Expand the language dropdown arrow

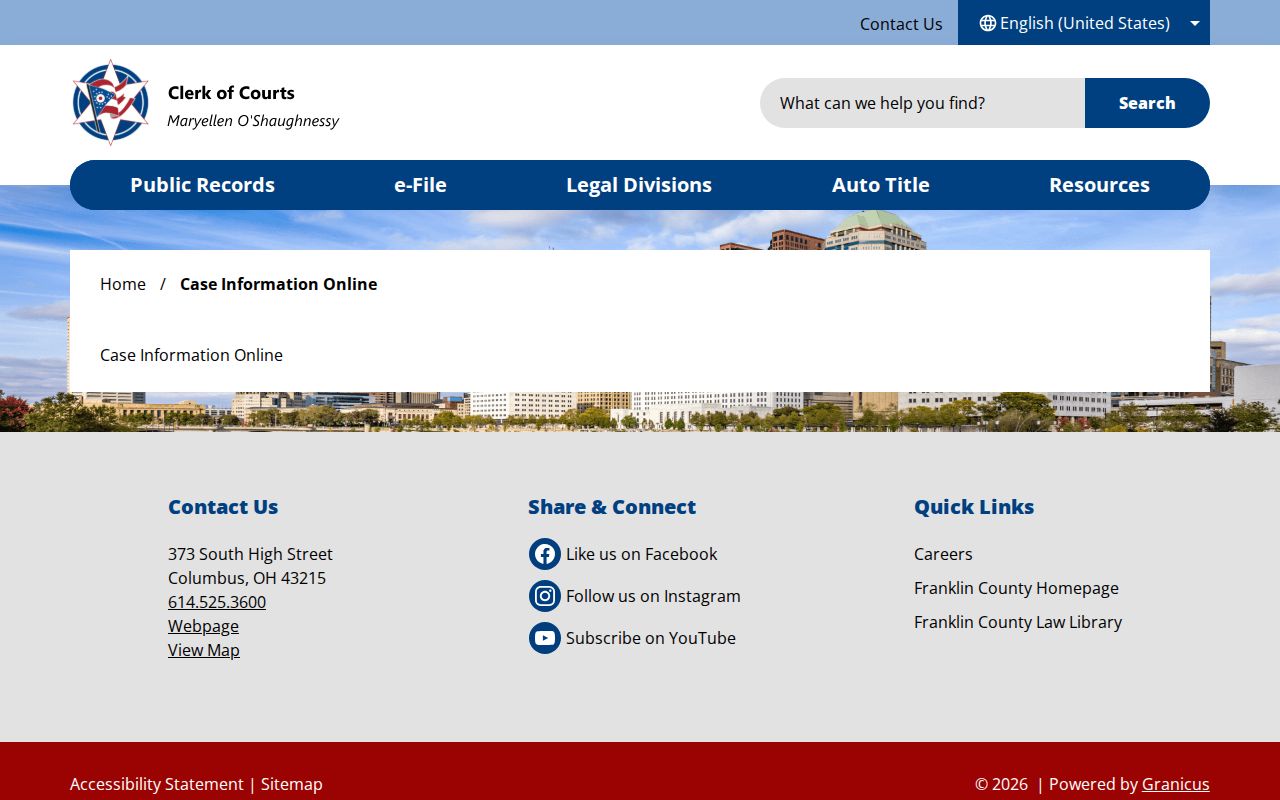point(1194,24)
